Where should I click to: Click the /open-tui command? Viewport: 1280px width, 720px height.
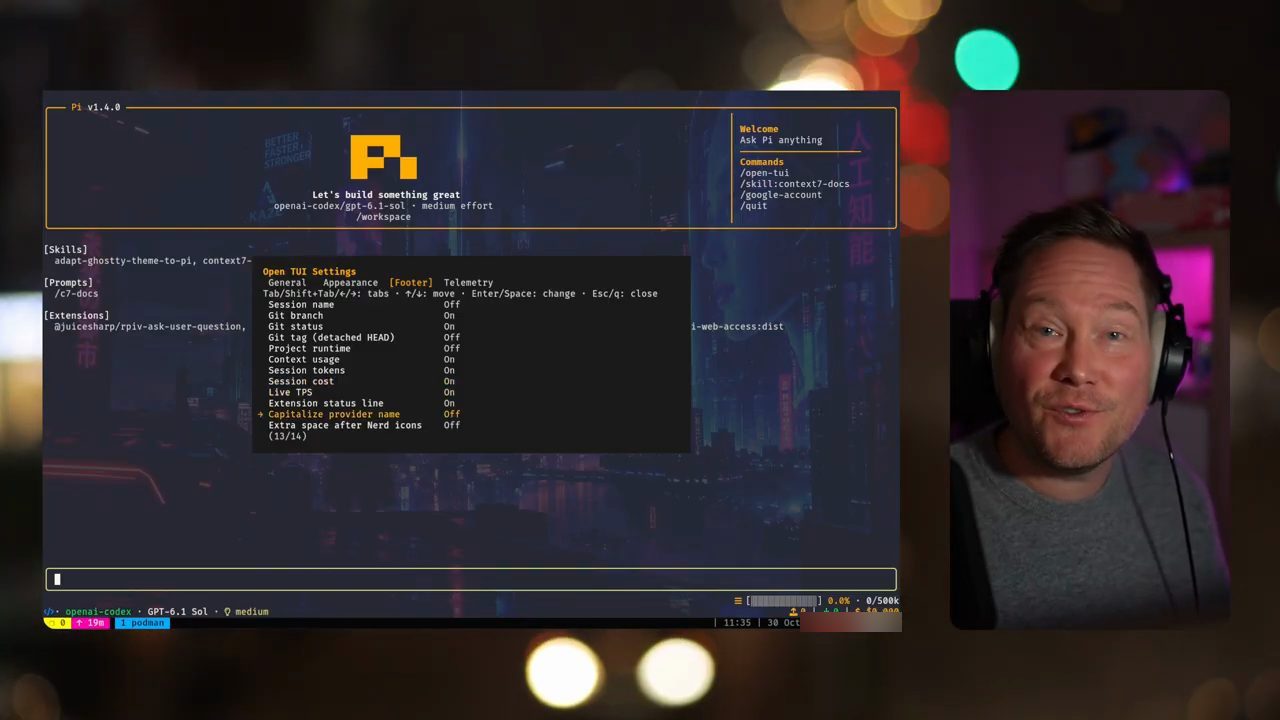764,173
